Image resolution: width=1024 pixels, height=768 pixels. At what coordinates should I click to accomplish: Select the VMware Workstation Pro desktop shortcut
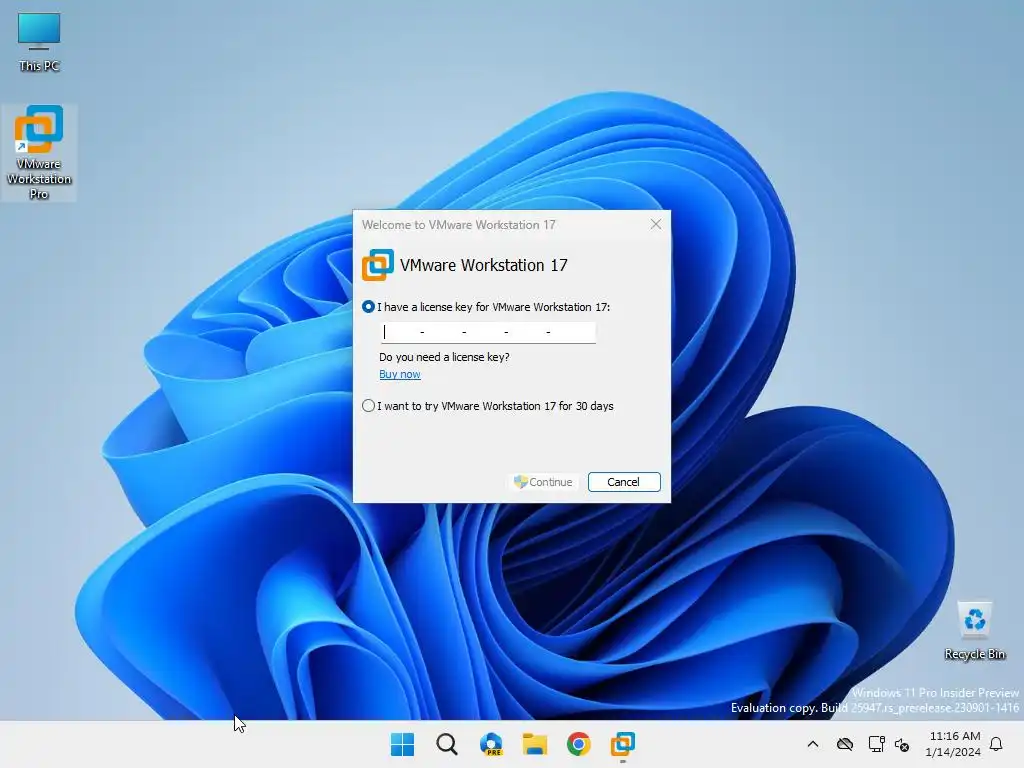(x=39, y=152)
